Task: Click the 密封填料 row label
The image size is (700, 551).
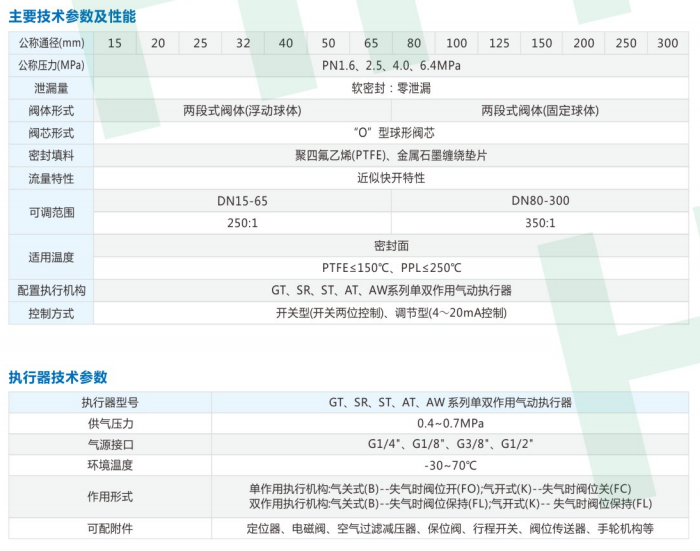Action: (52, 155)
